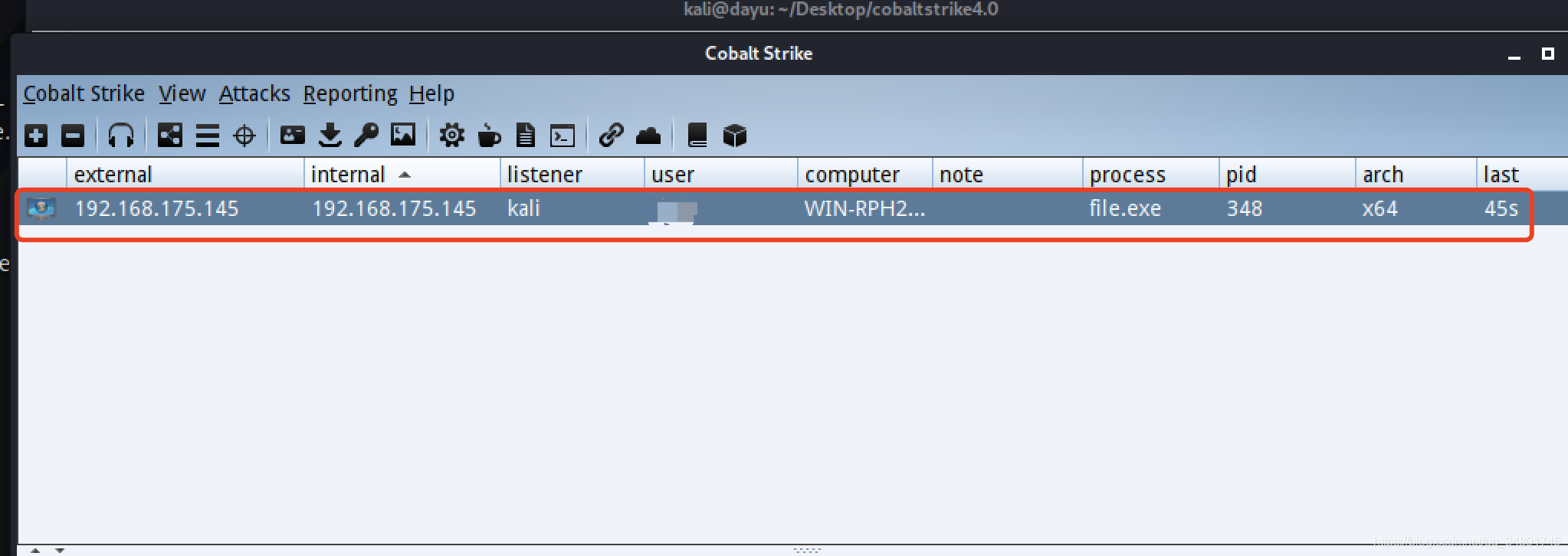This screenshot has height=556, width=1568.
Task: Minimize the Cobalt Strike window
Action: point(1514,55)
